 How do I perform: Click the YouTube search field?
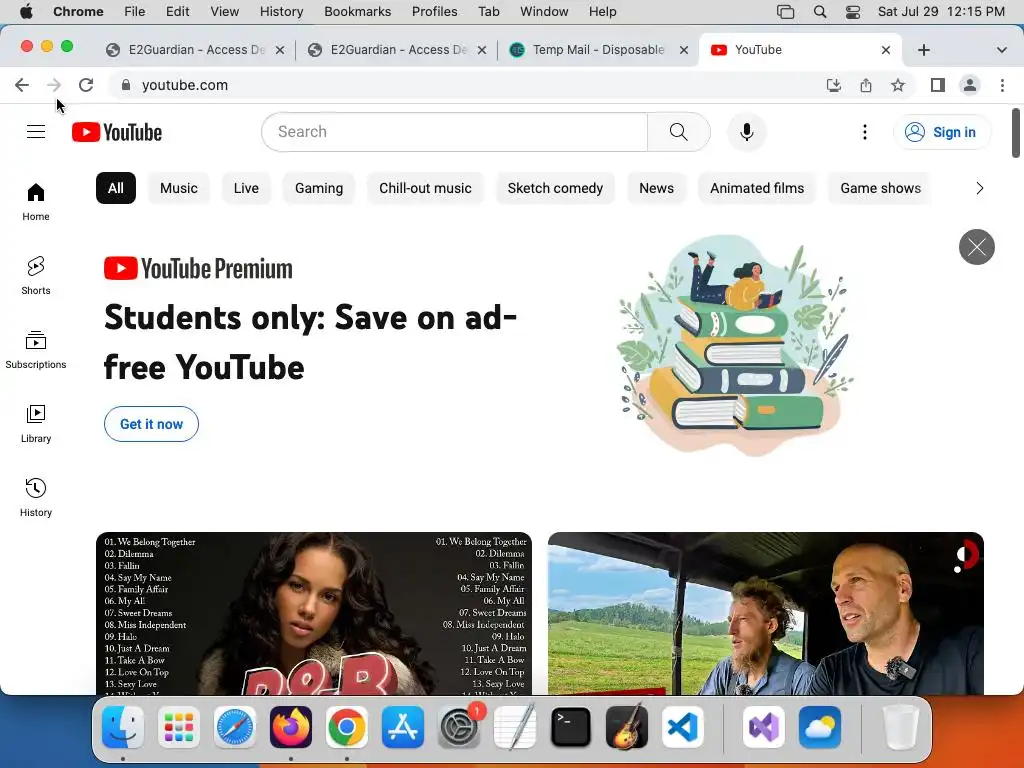pyautogui.click(x=455, y=132)
